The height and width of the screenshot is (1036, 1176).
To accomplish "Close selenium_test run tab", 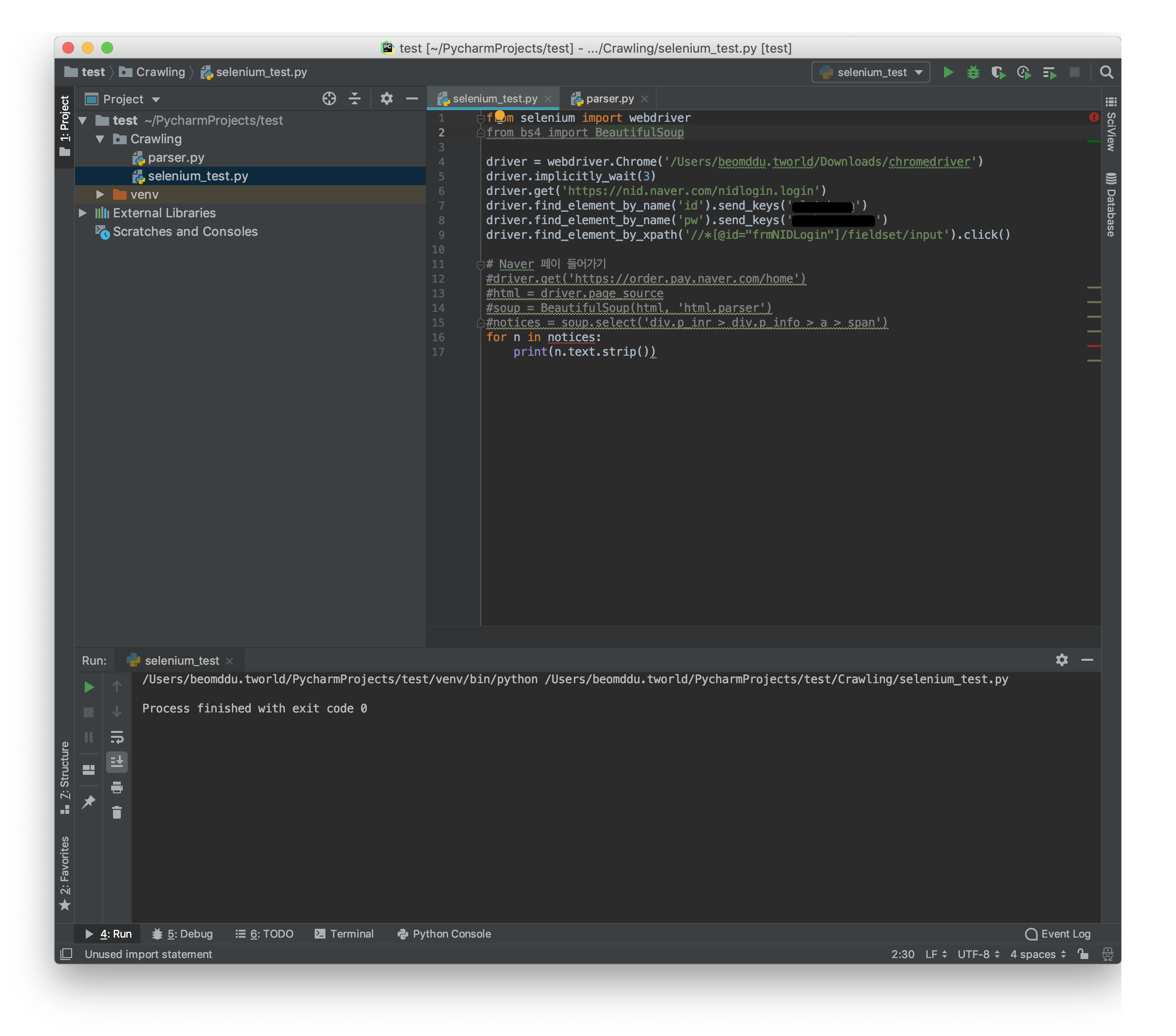I will tap(229, 661).
